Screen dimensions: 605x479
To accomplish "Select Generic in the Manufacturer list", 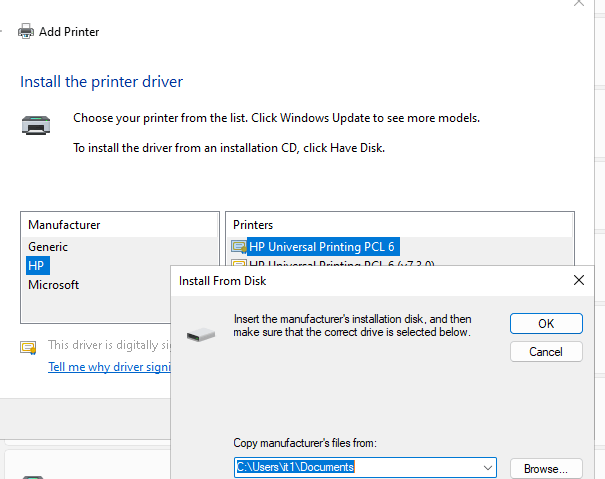I will pyautogui.click(x=48, y=247).
